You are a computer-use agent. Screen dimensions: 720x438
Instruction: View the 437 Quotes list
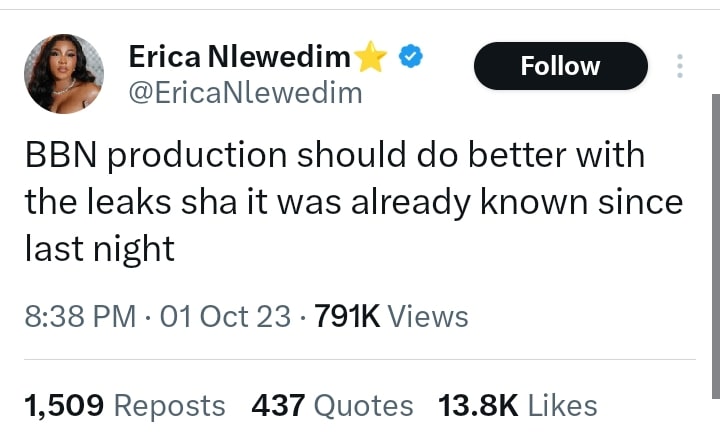click(332, 405)
